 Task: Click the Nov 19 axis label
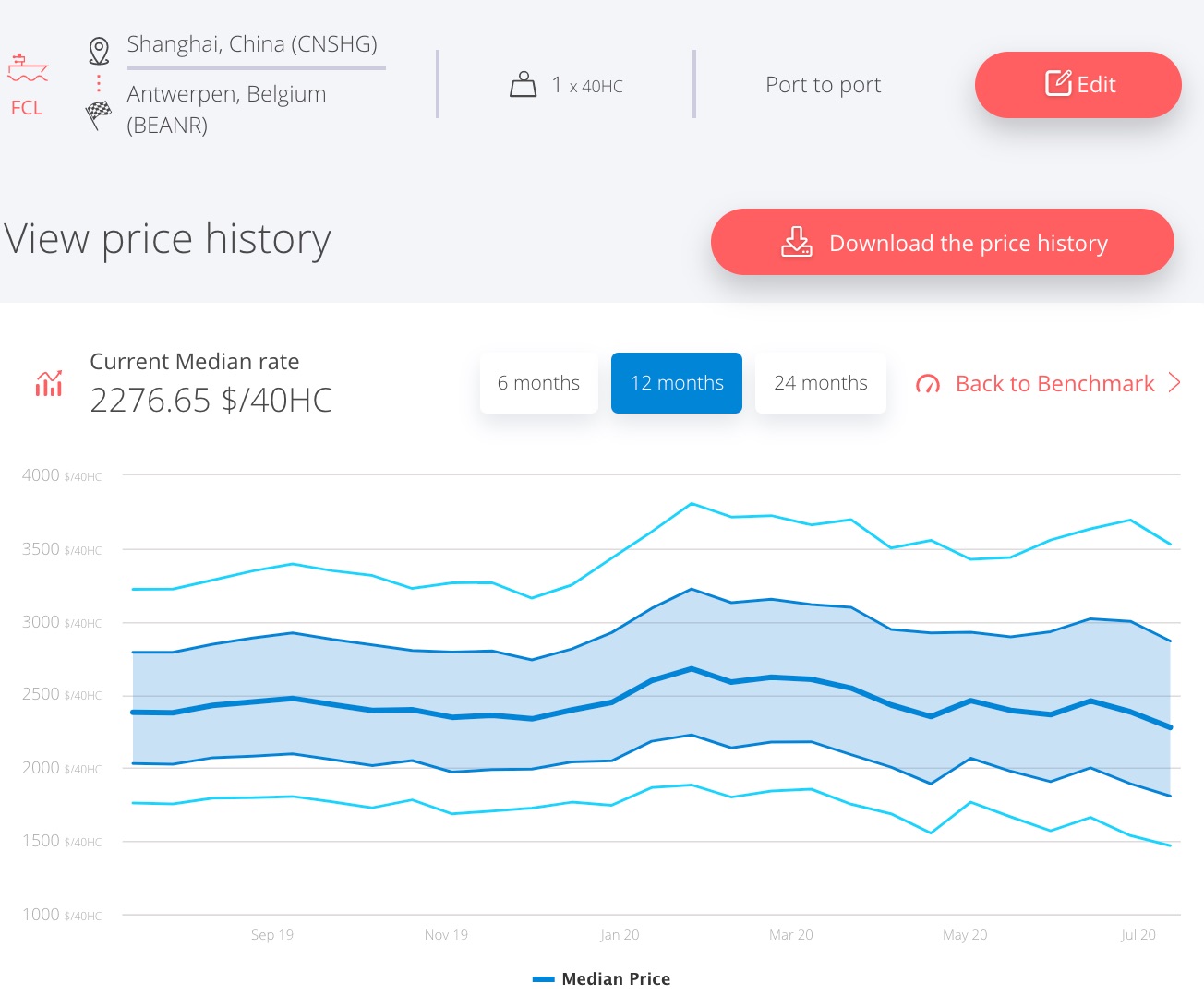point(446,935)
